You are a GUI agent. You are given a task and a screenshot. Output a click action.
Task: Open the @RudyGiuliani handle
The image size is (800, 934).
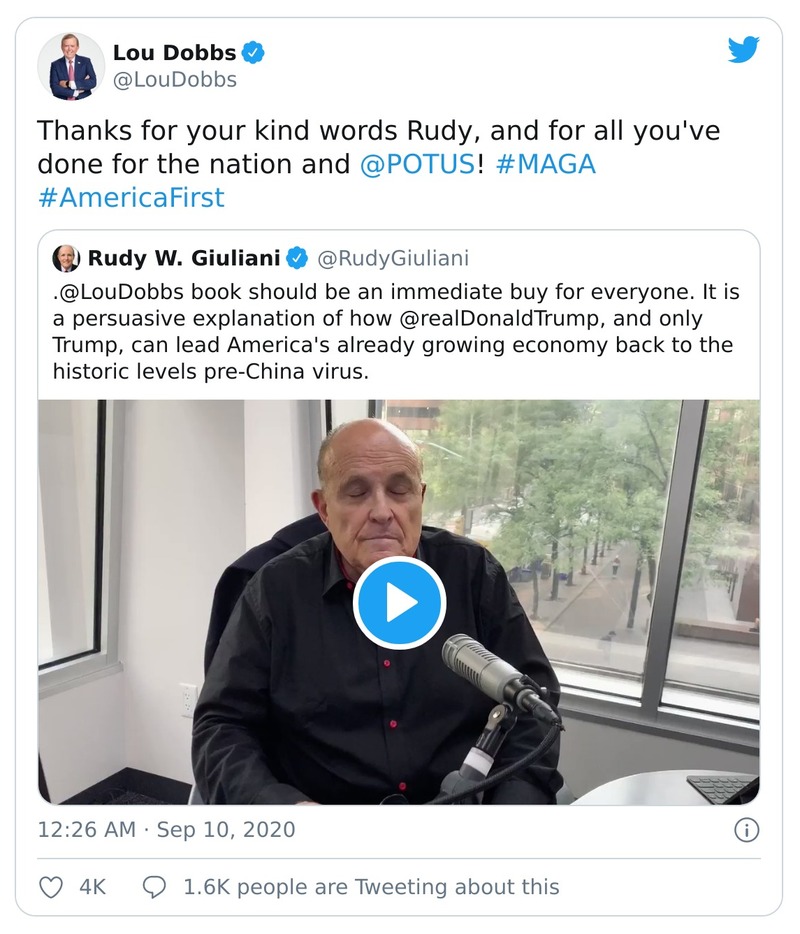pos(392,259)
